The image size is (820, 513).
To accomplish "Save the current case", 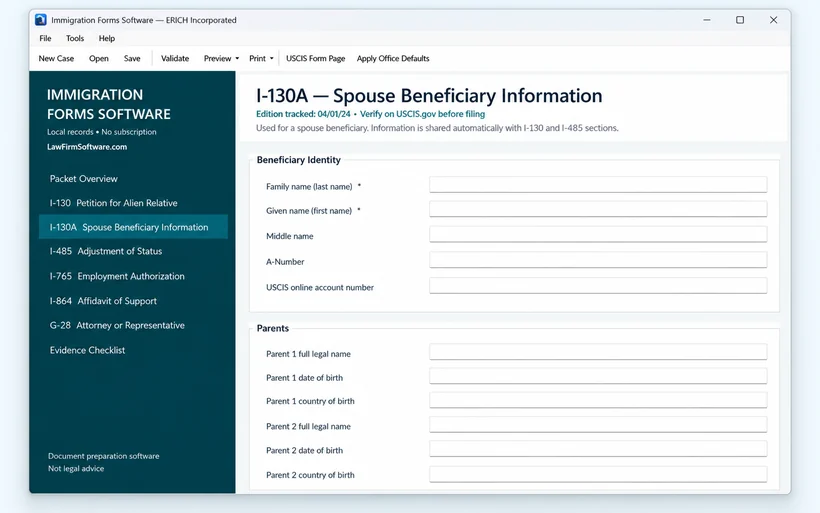I will click(x=132, y=59).
